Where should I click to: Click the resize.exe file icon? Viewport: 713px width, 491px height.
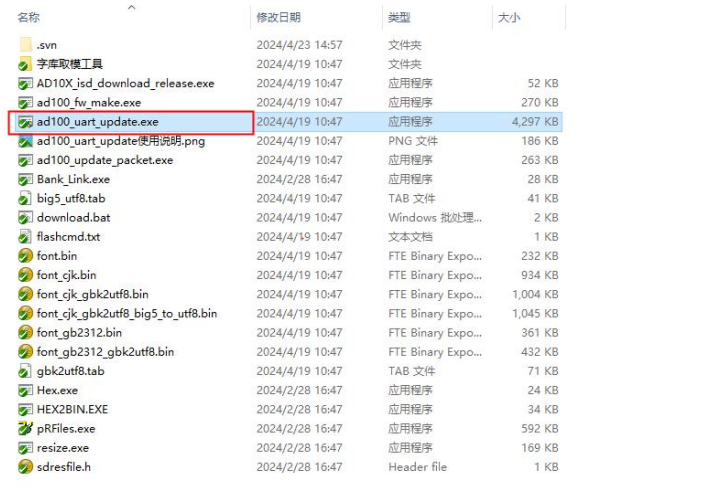(25, 448)
